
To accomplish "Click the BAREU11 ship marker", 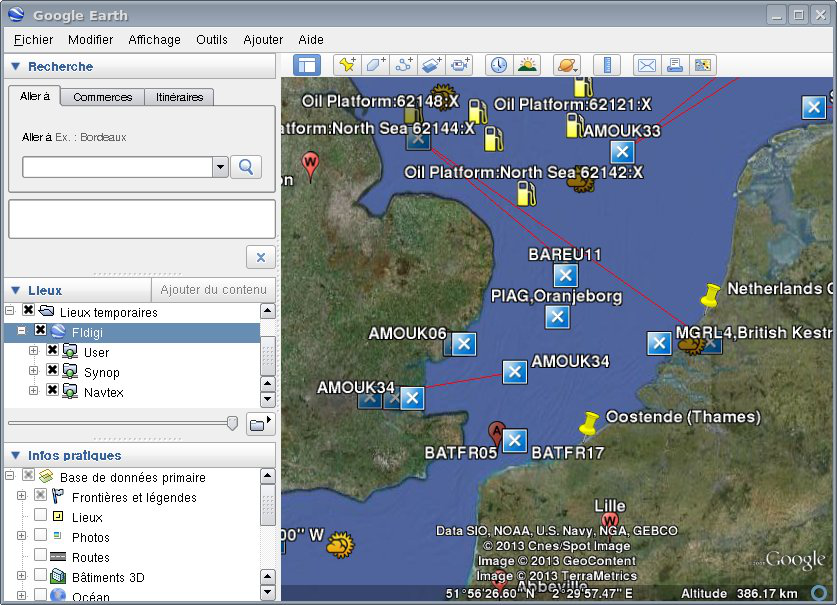I will point(566,276).
